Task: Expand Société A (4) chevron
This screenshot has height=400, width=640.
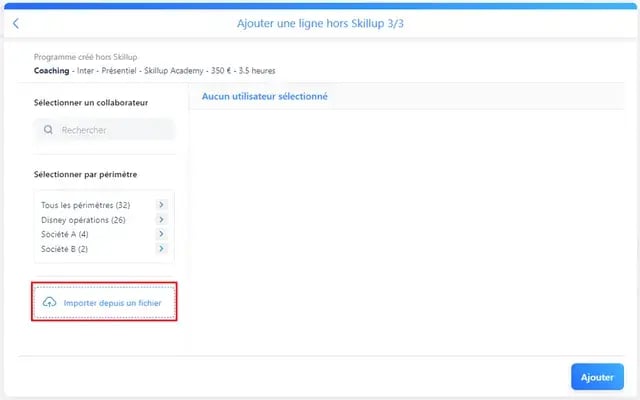Action: click(161, 234)
